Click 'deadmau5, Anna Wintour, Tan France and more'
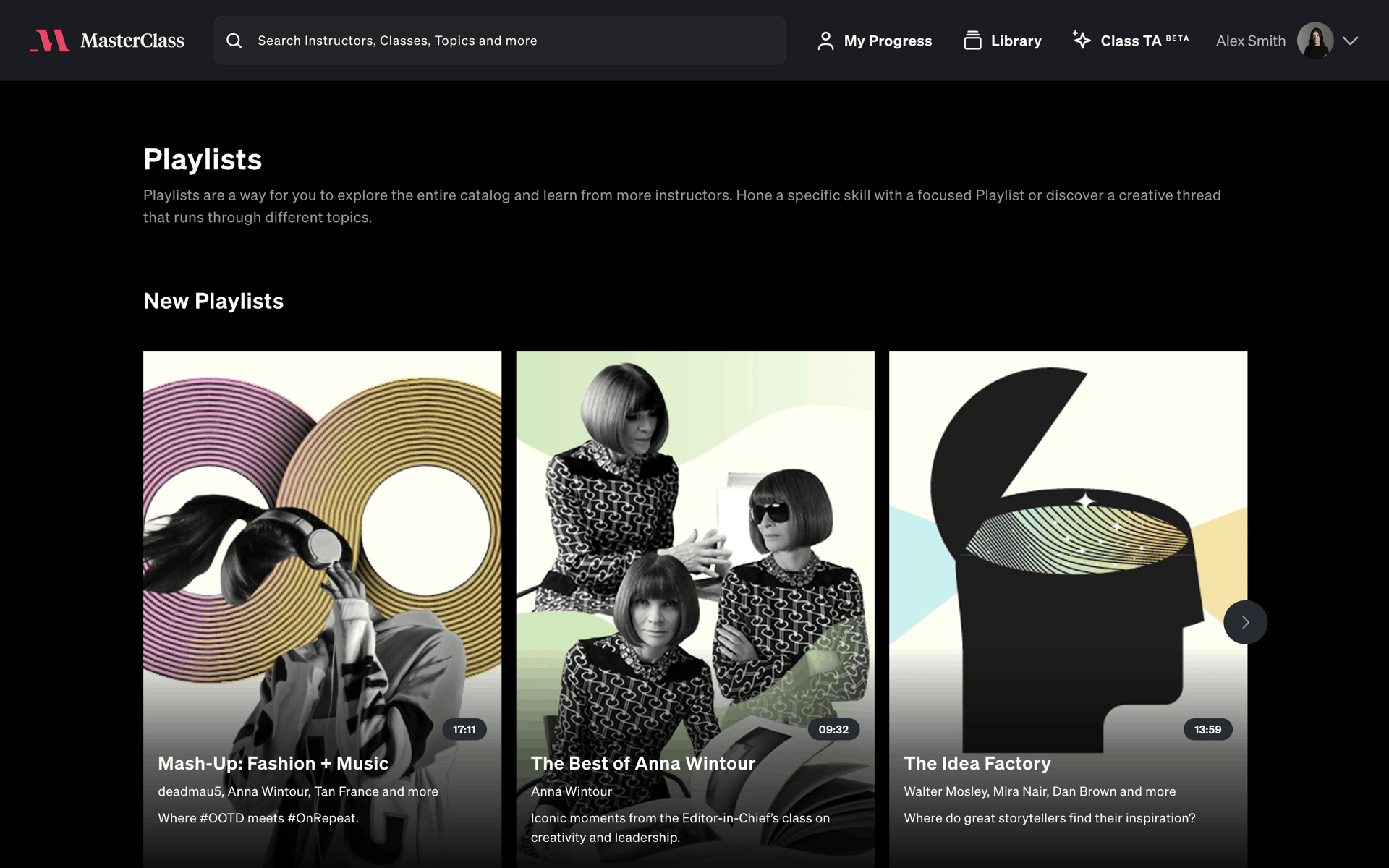The height and width of the screenshot is (868, 1389). point(298,791)
